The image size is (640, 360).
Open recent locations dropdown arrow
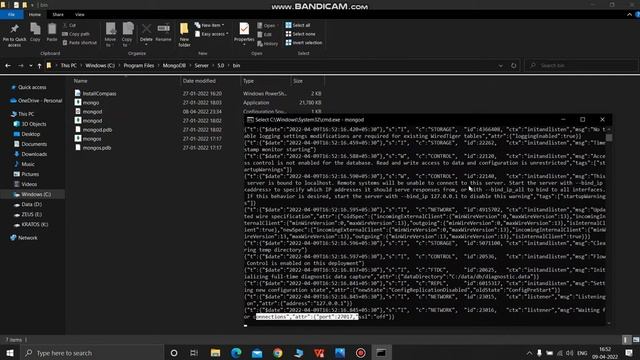(x=31, y=66)
